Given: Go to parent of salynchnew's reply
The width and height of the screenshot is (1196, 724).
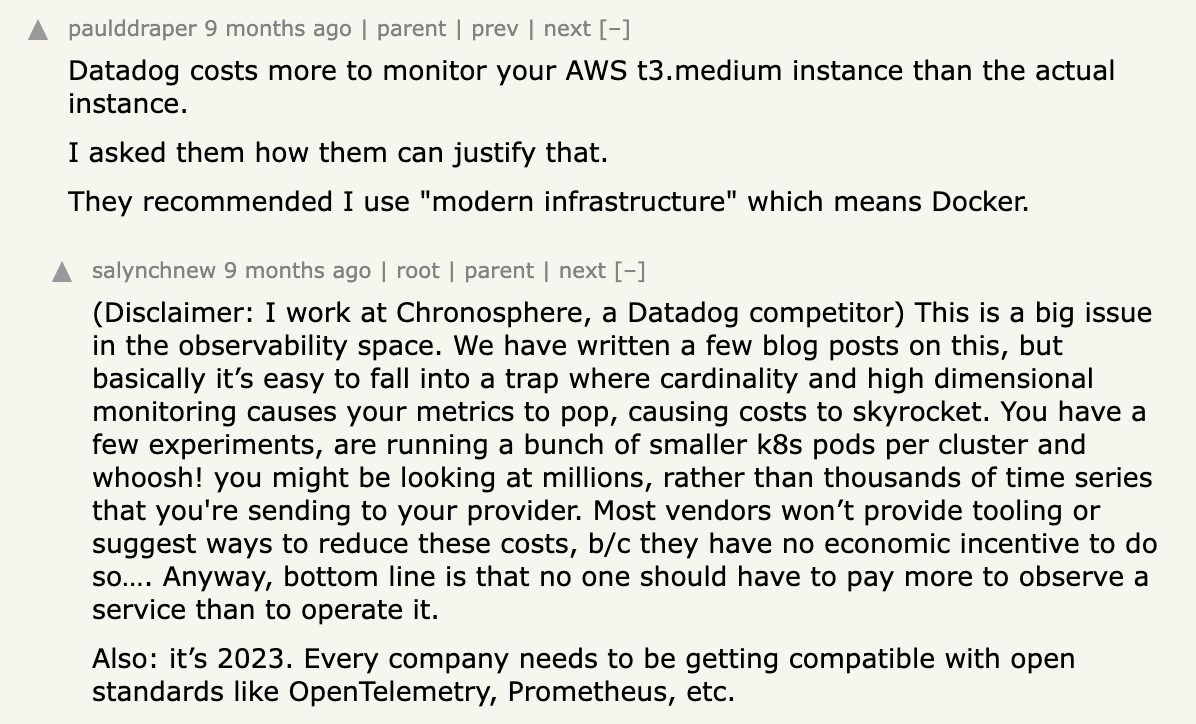Looking at the screenshot, I should point(499,270).
